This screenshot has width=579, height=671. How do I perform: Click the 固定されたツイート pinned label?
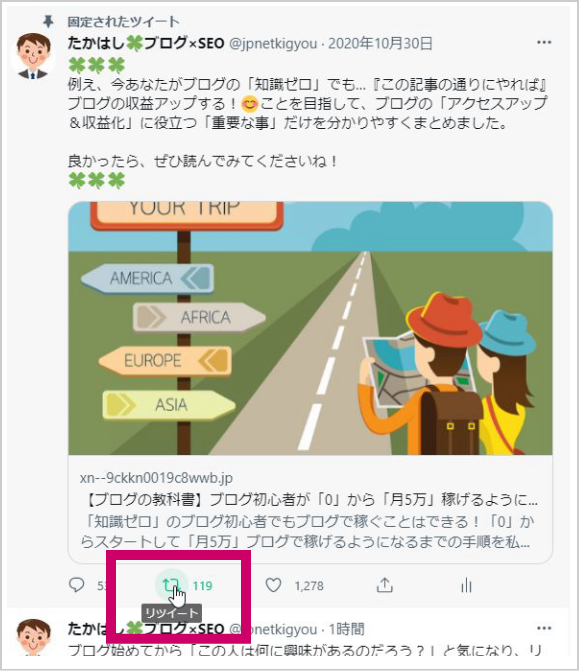tap(123, 21)
